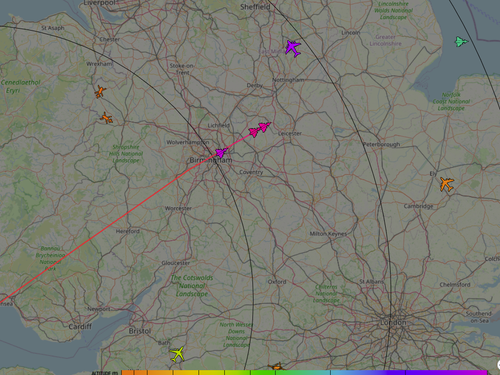
Task: Select the trailing magenta jet of the pair near Leicester
Action: (254, 132)
